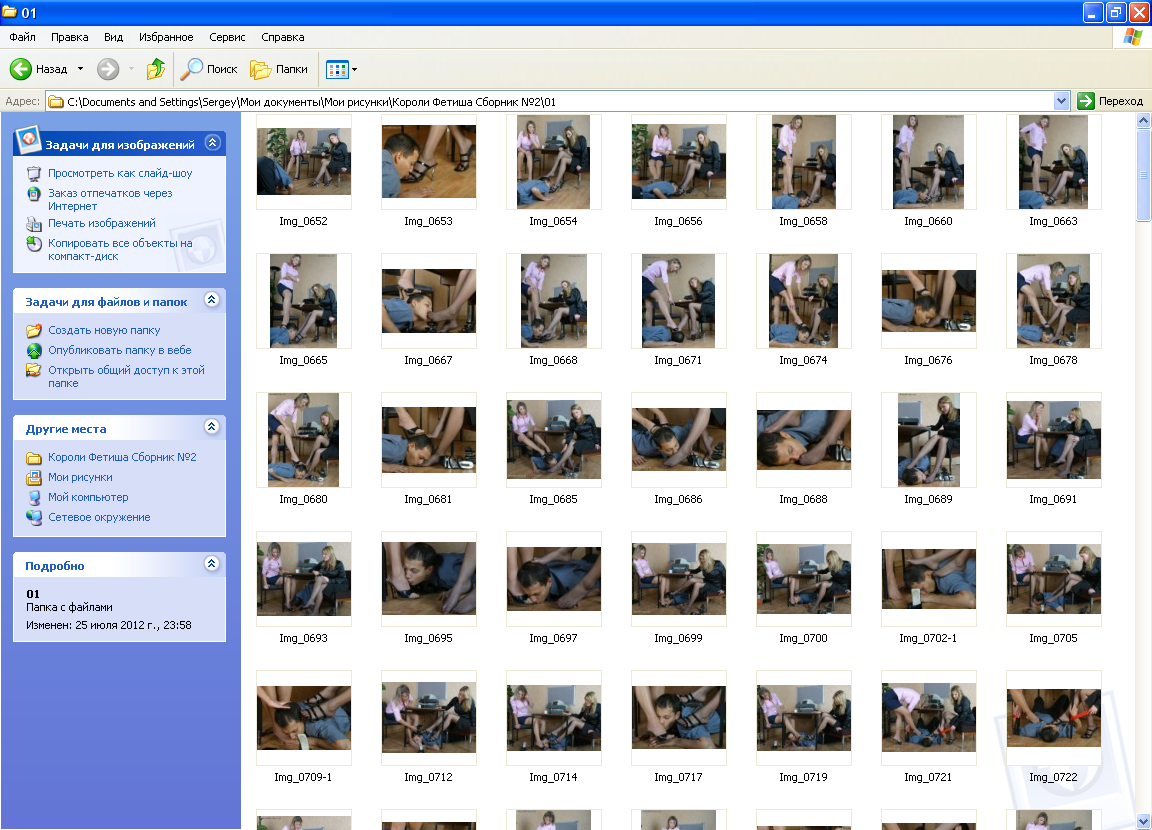Click Заказ отпечатков через Интернет link
The width and height of the screenshot is (1152, 830).
point(110,200)
